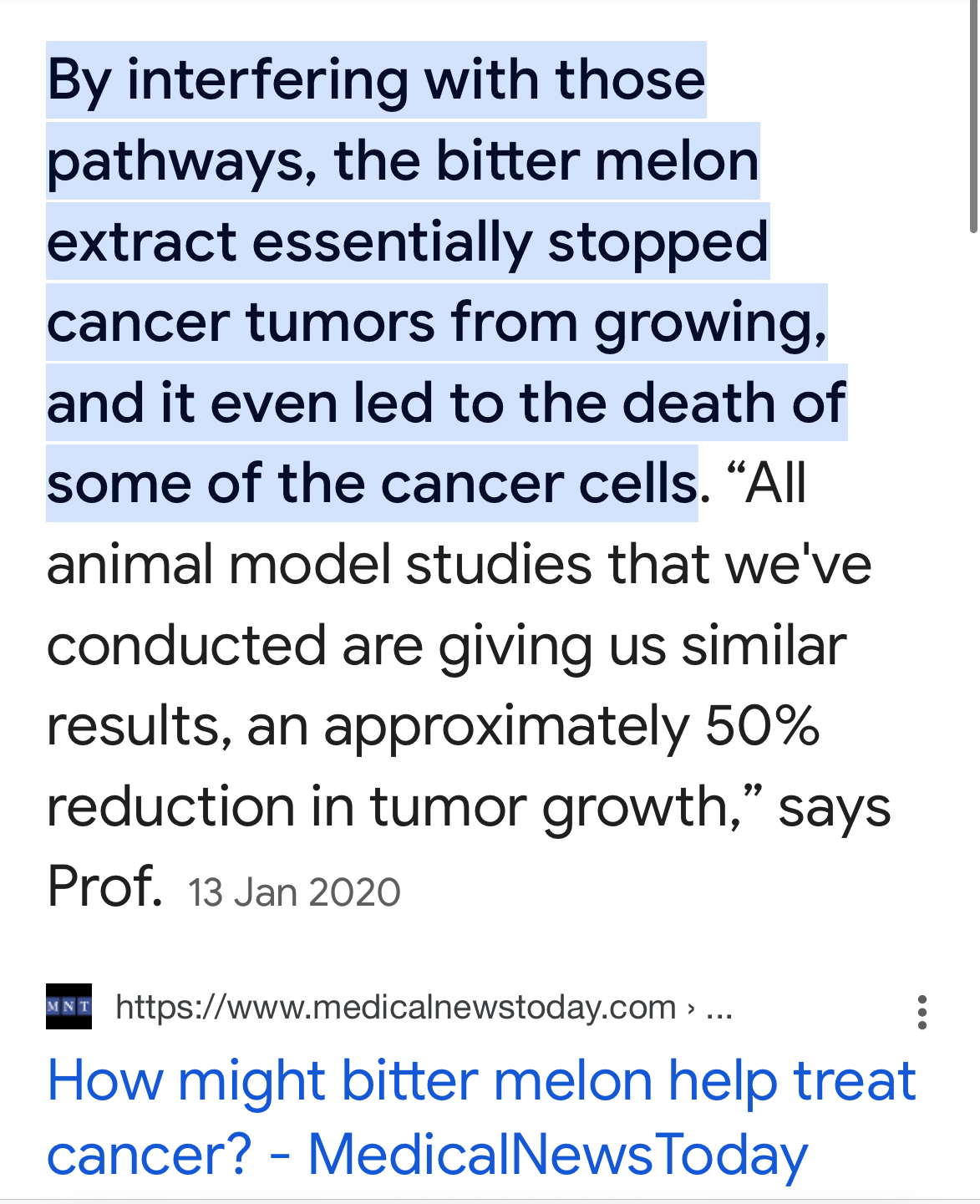The image size is (980, 1204).
Task: Click the page scrollbar thumb
Action: 973,117
